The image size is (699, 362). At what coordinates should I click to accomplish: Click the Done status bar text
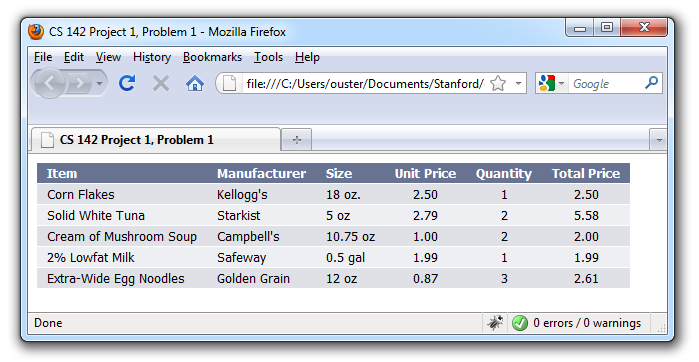coord(48,323)
